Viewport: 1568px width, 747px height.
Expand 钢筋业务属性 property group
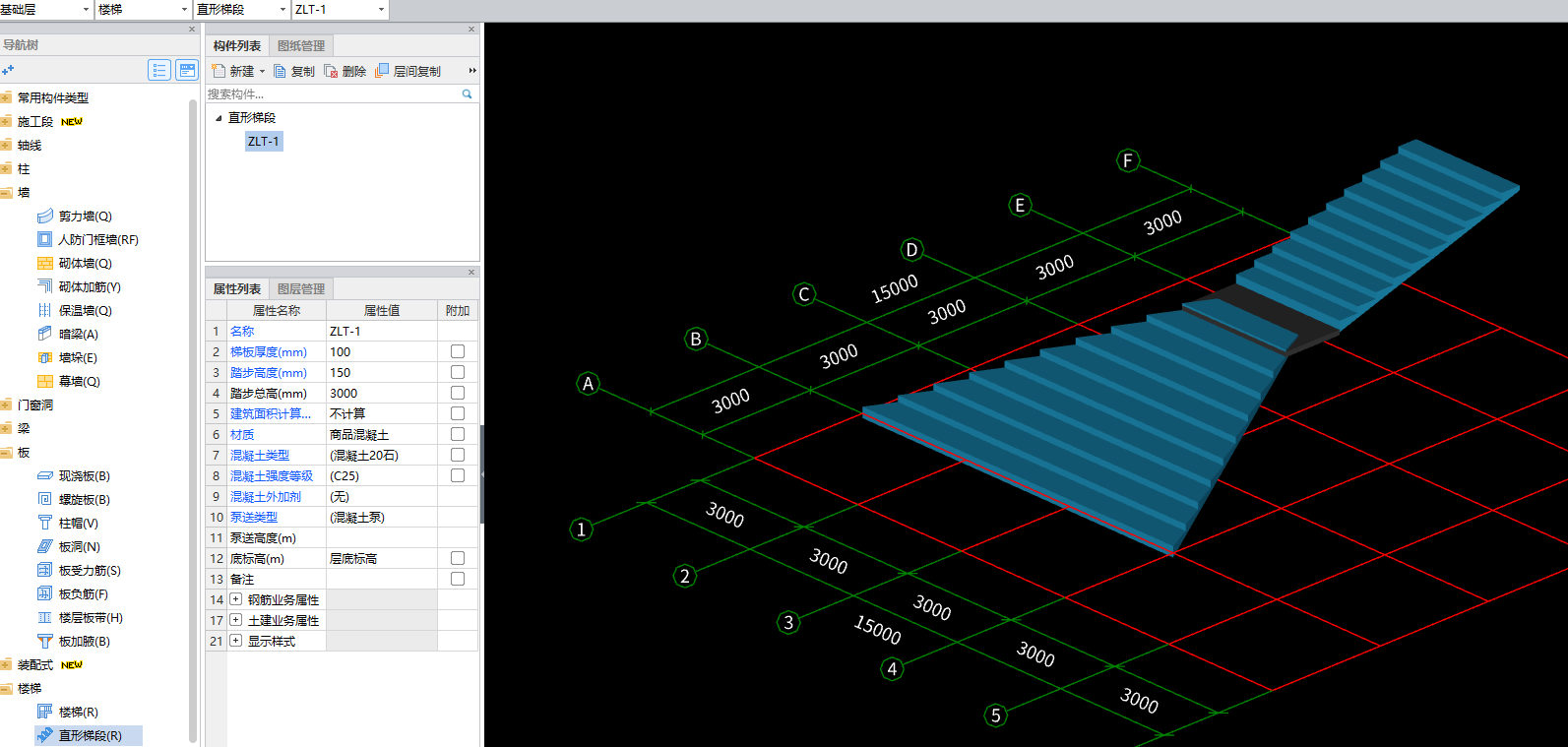(236, 599)
